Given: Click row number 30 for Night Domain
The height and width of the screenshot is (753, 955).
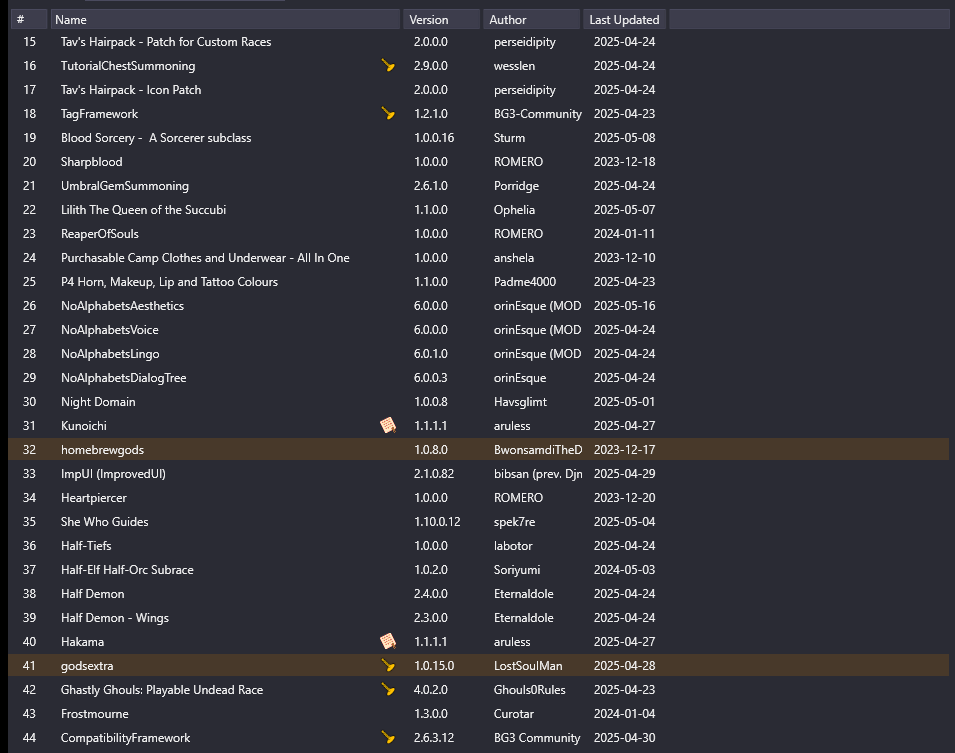Looking at the screenshot, I should coord(29,401).
